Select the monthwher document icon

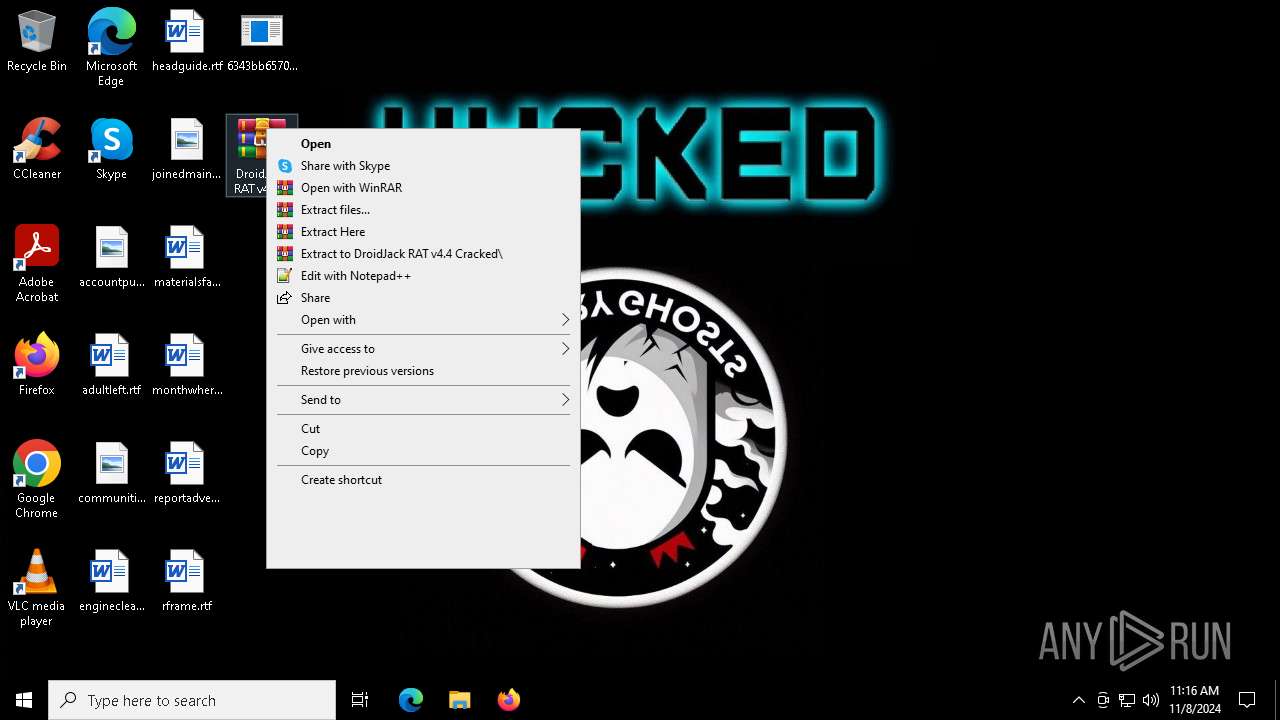point(186,365)
